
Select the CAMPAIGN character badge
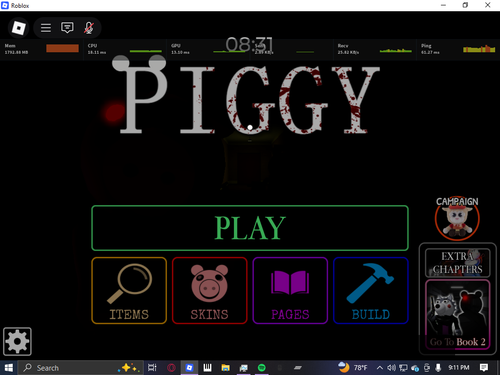[x=457, y=218]
